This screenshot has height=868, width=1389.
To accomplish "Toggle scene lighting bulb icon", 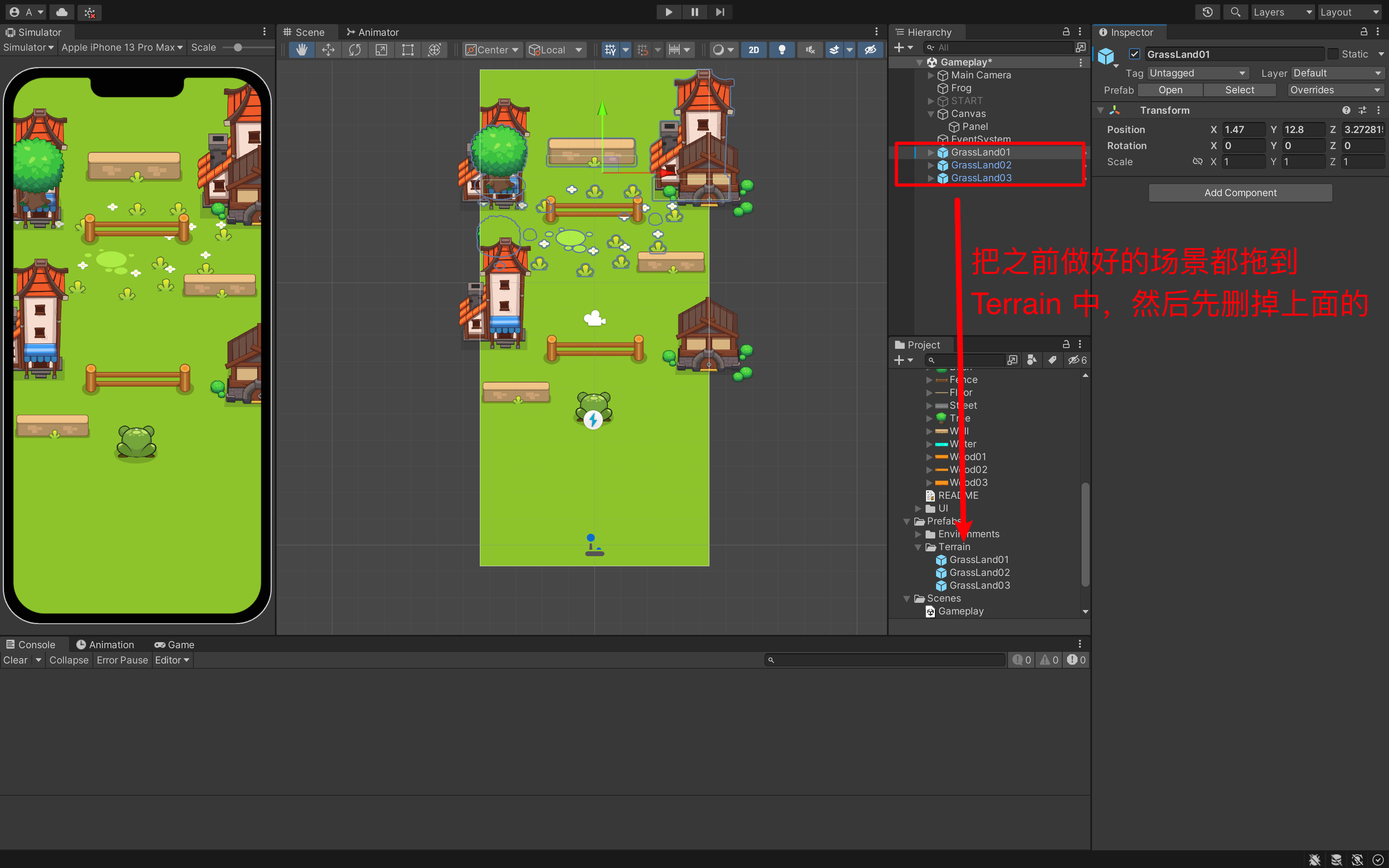I will [x=782, y=50].
